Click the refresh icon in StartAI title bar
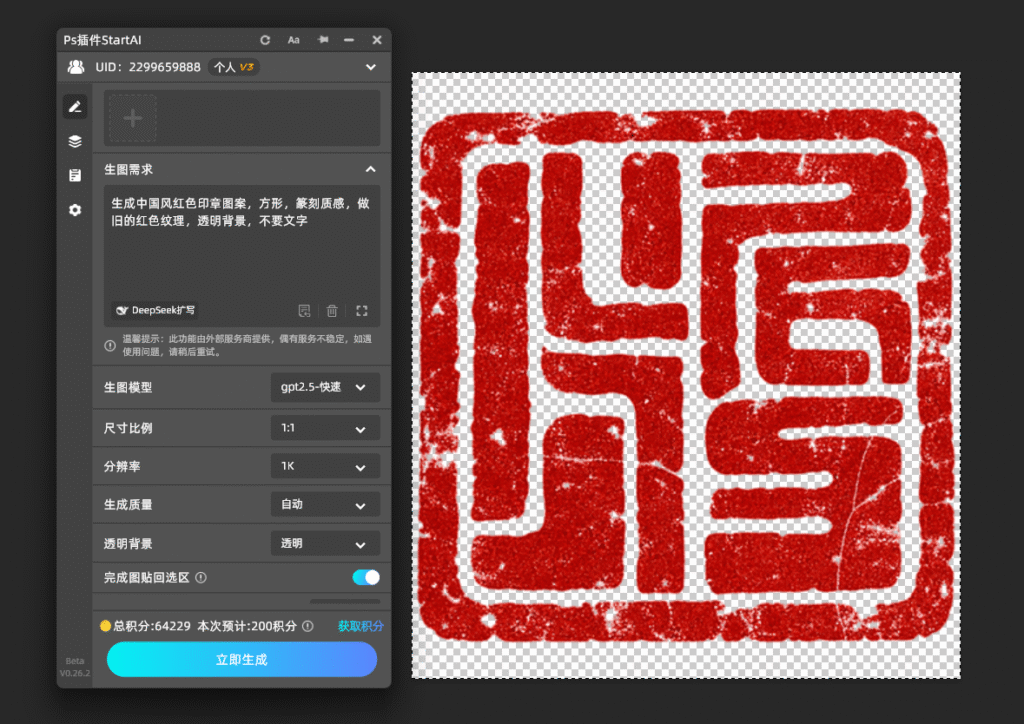This screenshot has width=1024, height=724. tap(265, 40)
